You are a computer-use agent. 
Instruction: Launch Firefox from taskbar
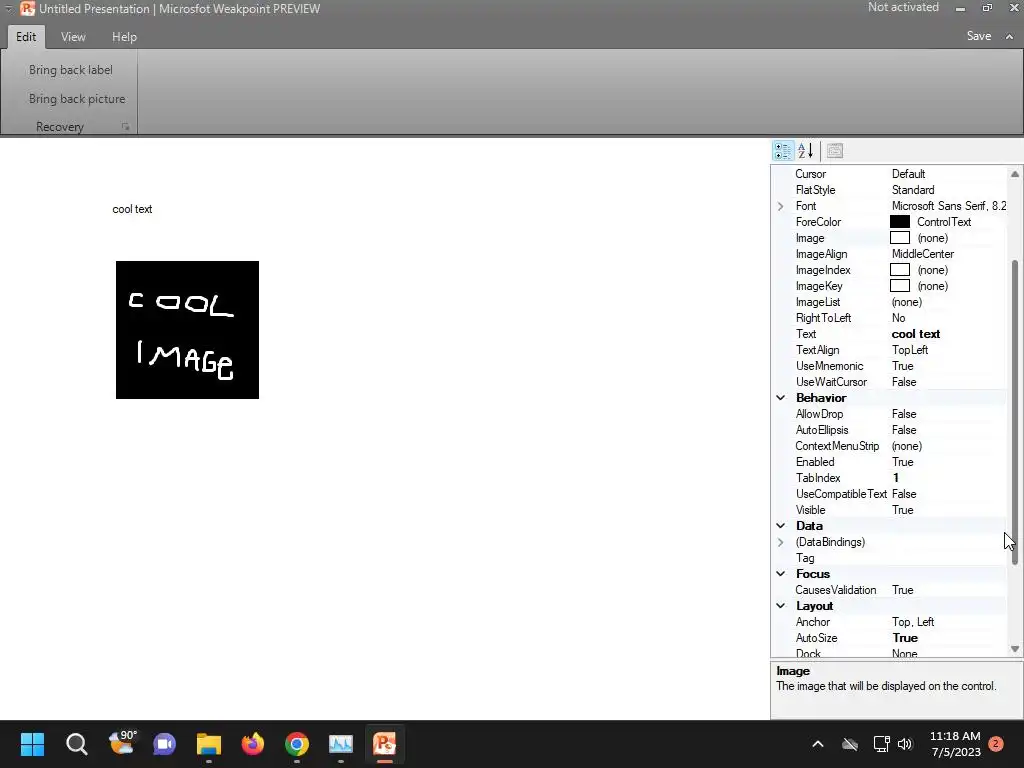coord(253,744)
